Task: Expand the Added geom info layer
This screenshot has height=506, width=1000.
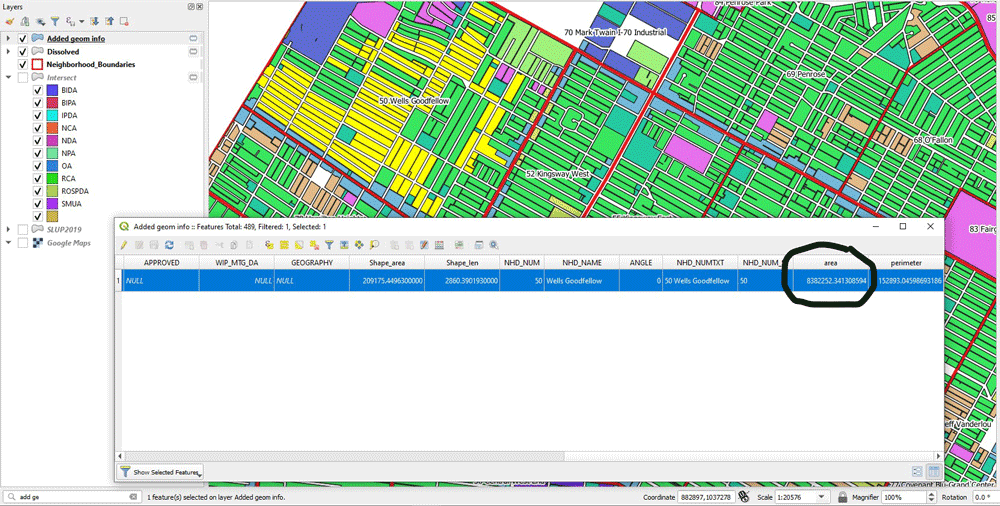Action: point(8,38)
